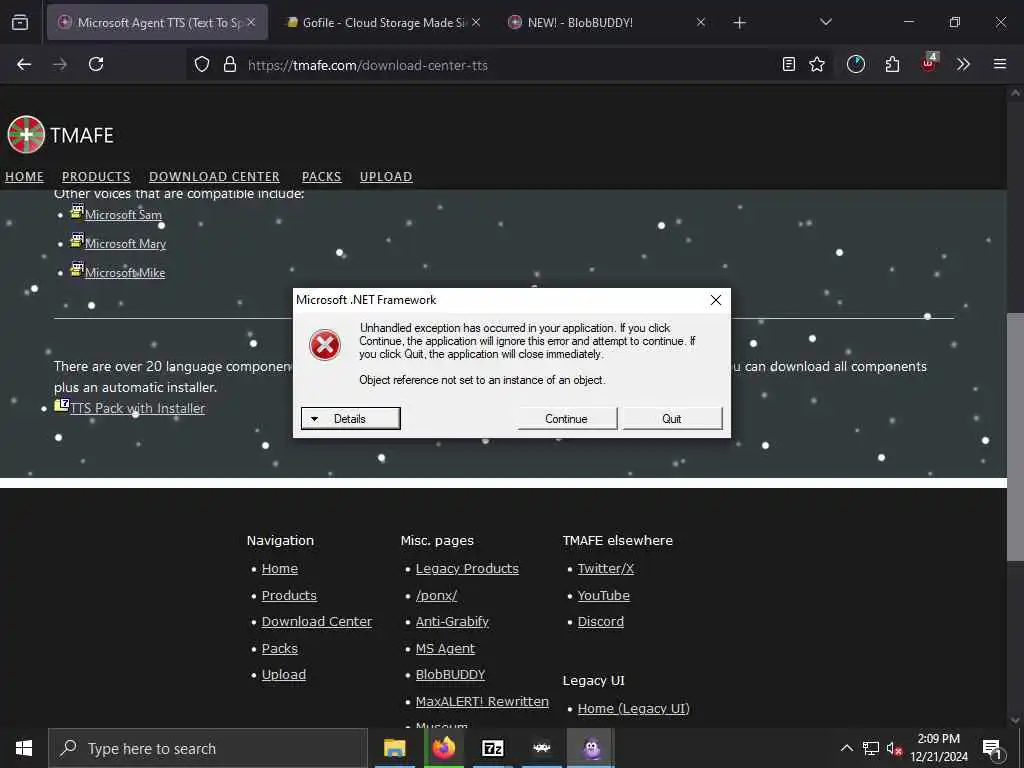Toggle reader view icon in address bar
This screenshot has width=1024, height=768.
tap(789, 64)
